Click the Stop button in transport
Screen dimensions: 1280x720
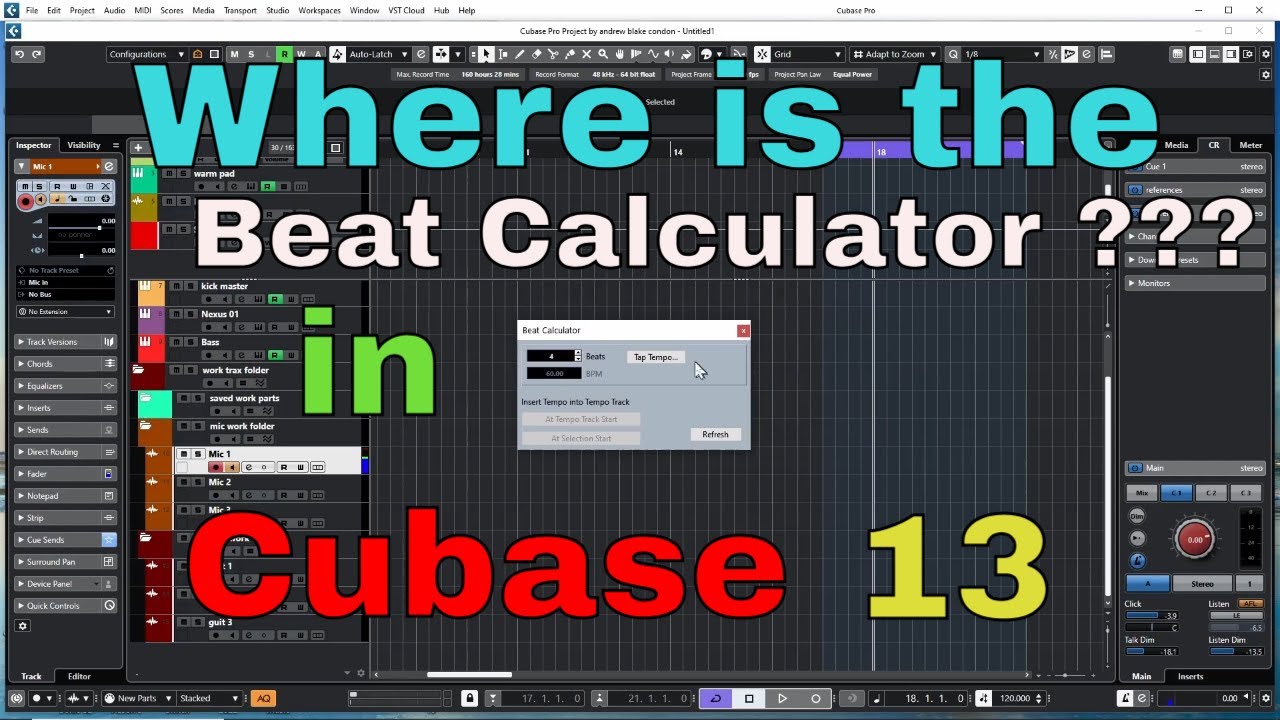coord(749,698)
